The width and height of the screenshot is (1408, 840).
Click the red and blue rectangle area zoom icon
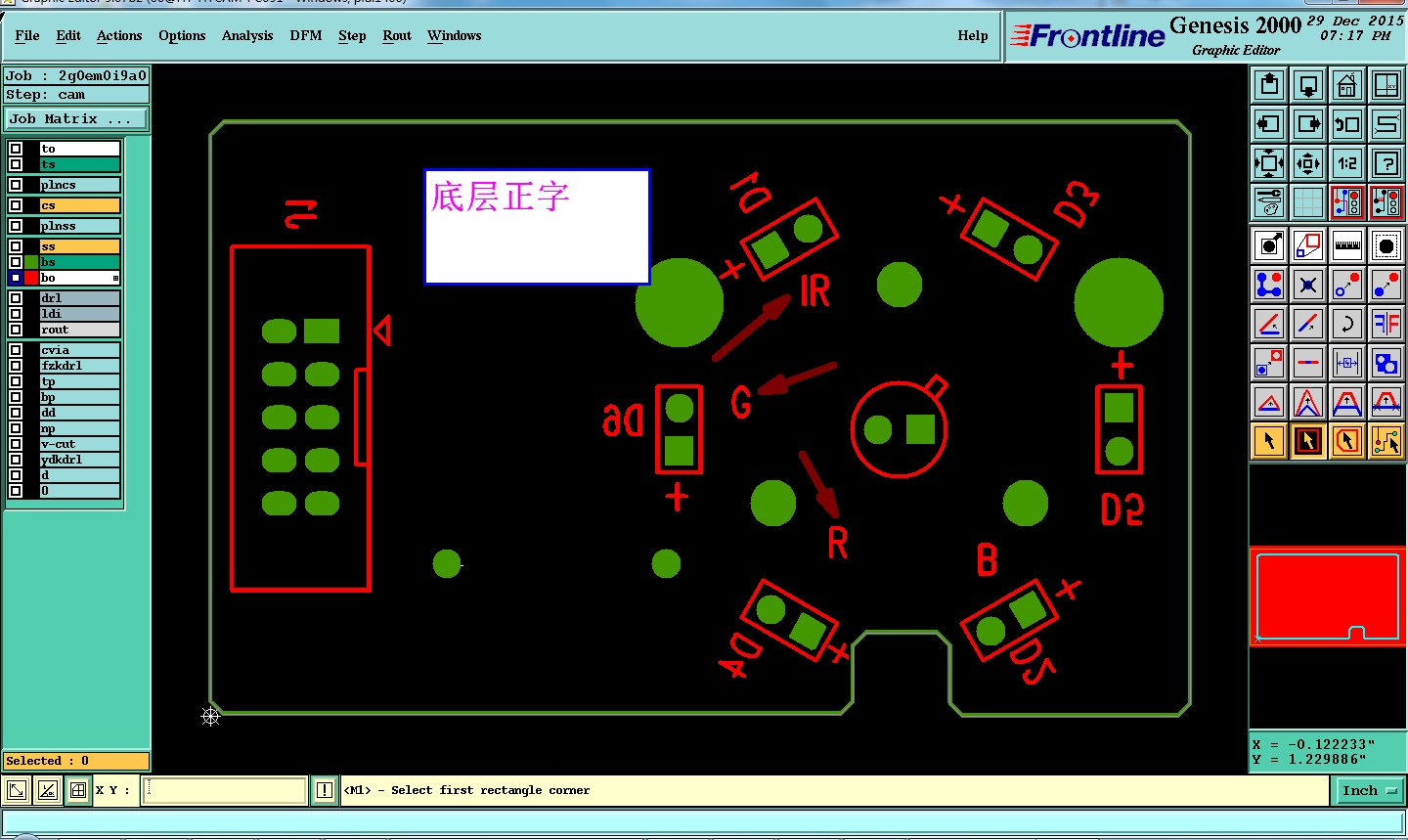pos(1308,245)
